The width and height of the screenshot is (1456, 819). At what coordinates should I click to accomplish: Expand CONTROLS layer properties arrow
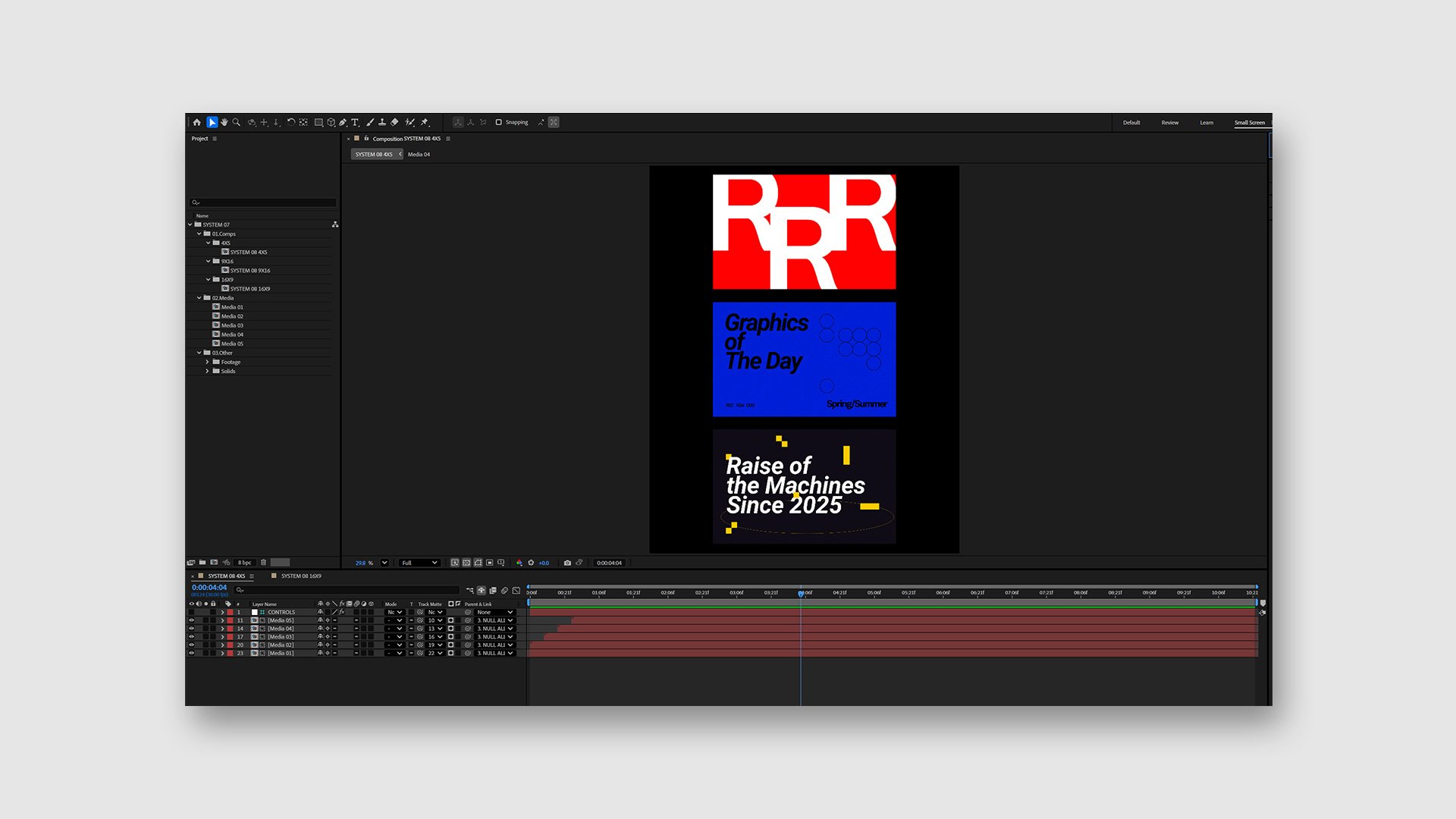223,612
